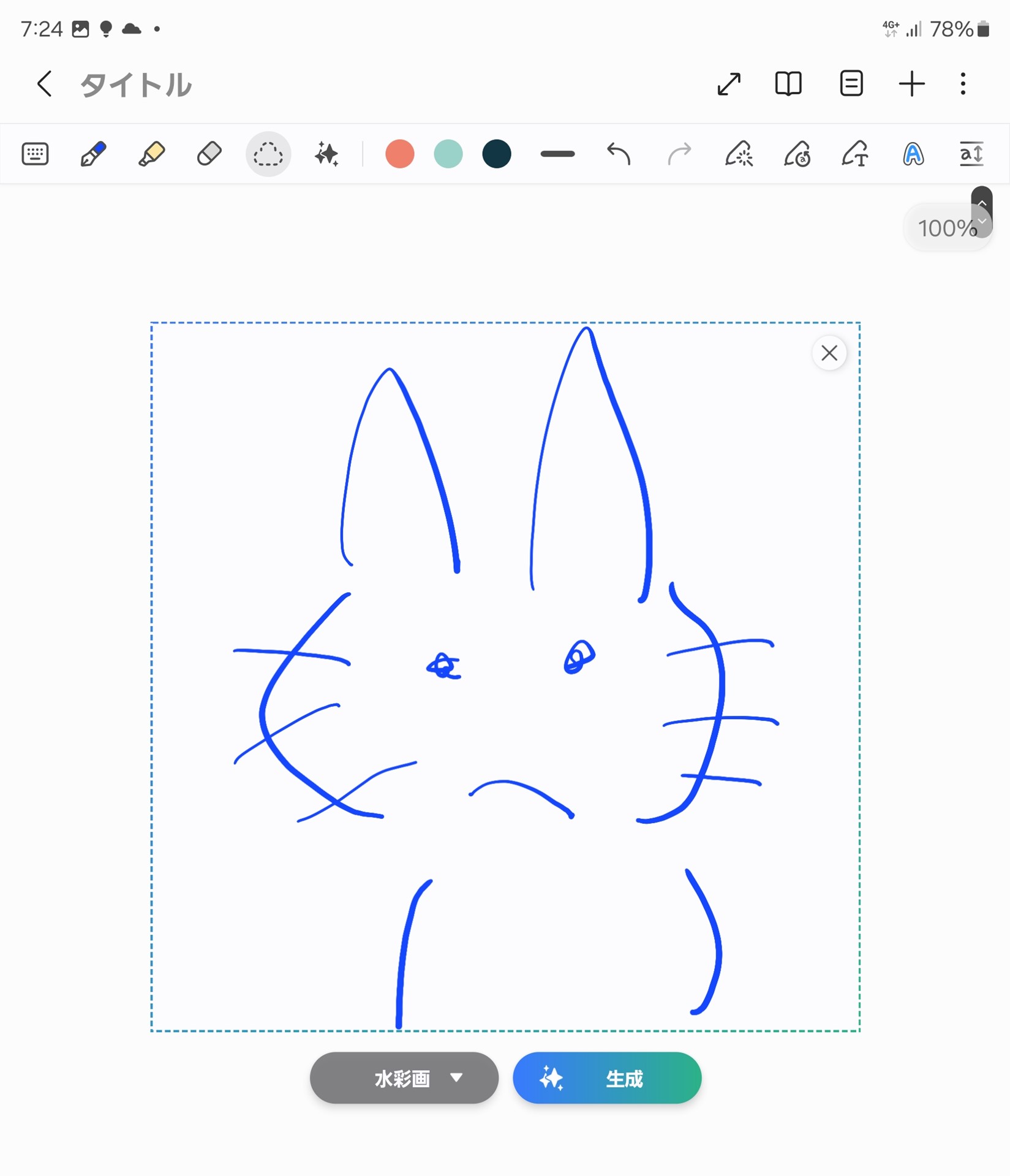Add a new page with the plus icon
This screenshot has width=1010, height=1176.
pos(911,85)
